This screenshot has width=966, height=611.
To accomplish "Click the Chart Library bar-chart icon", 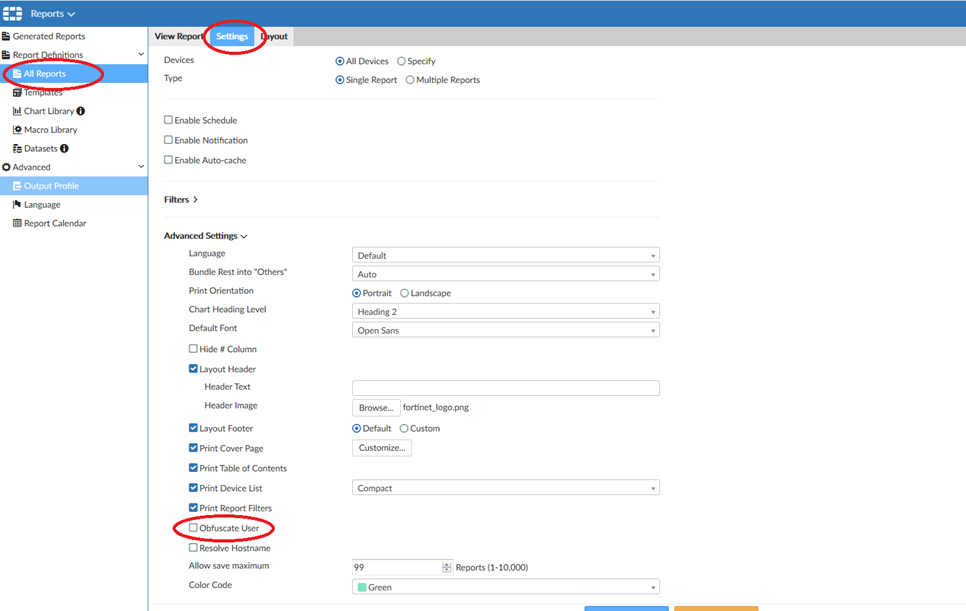I will [x=17, y=111].
